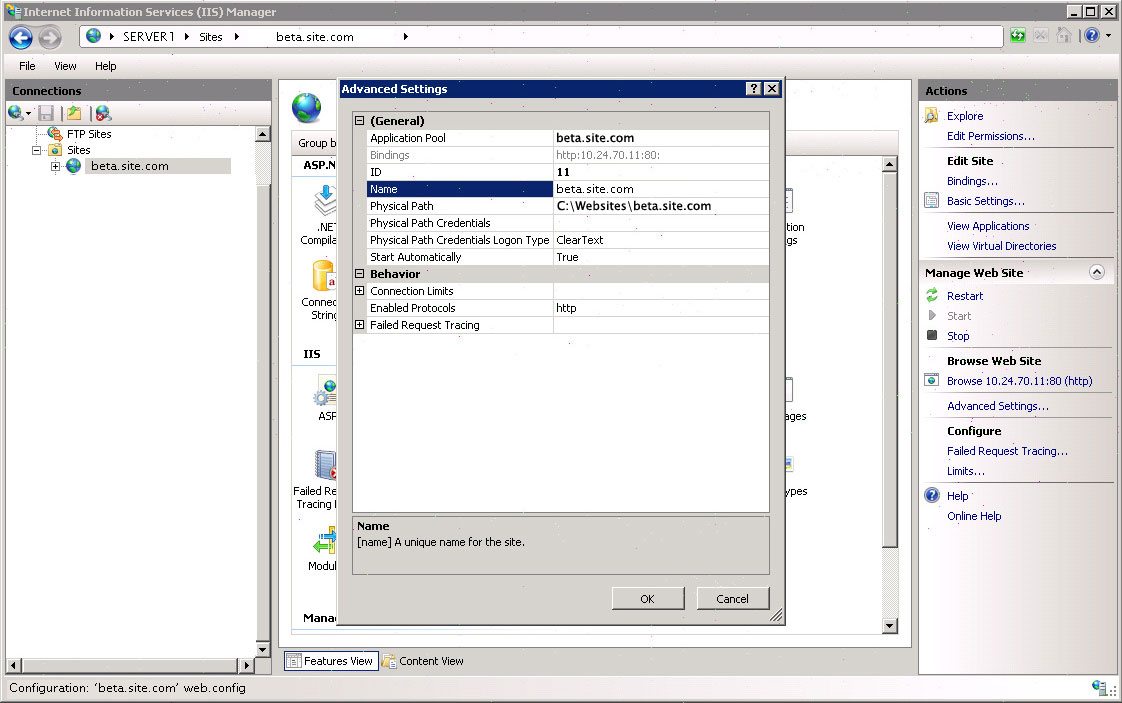Select the Enabled Protocols row

click(x=568, y=308)
